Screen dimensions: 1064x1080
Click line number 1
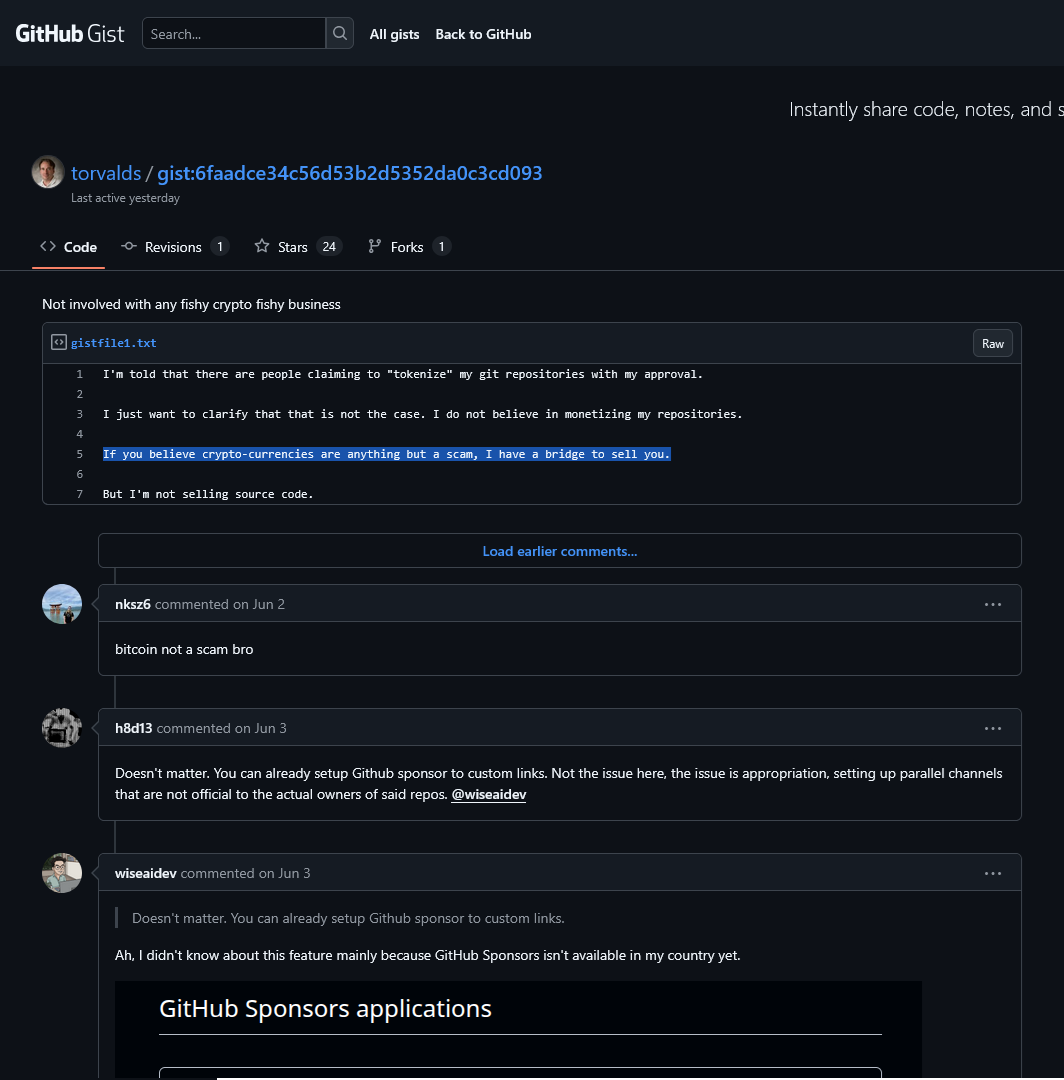79,374
